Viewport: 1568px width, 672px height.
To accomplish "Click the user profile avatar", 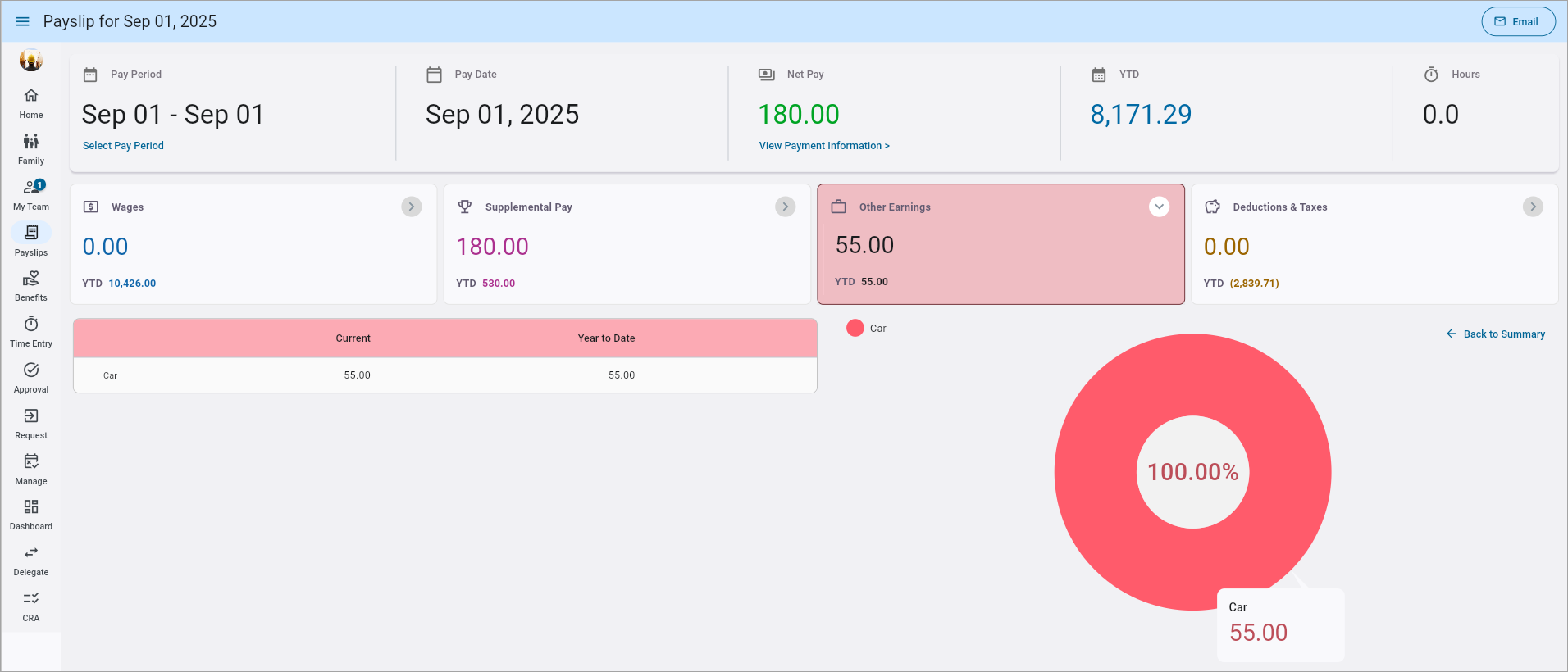I will (x=31, y=60).
